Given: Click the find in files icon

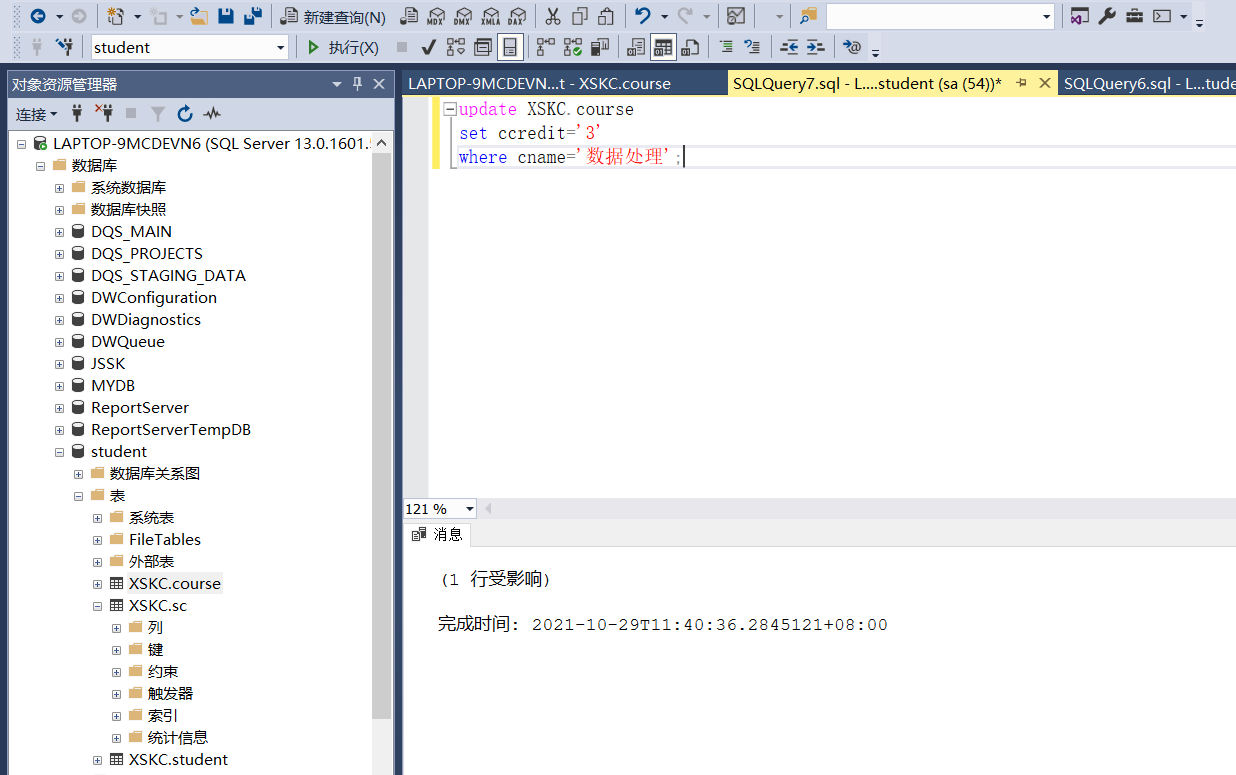Looking at the screenshot, I should tap(808, 16).
